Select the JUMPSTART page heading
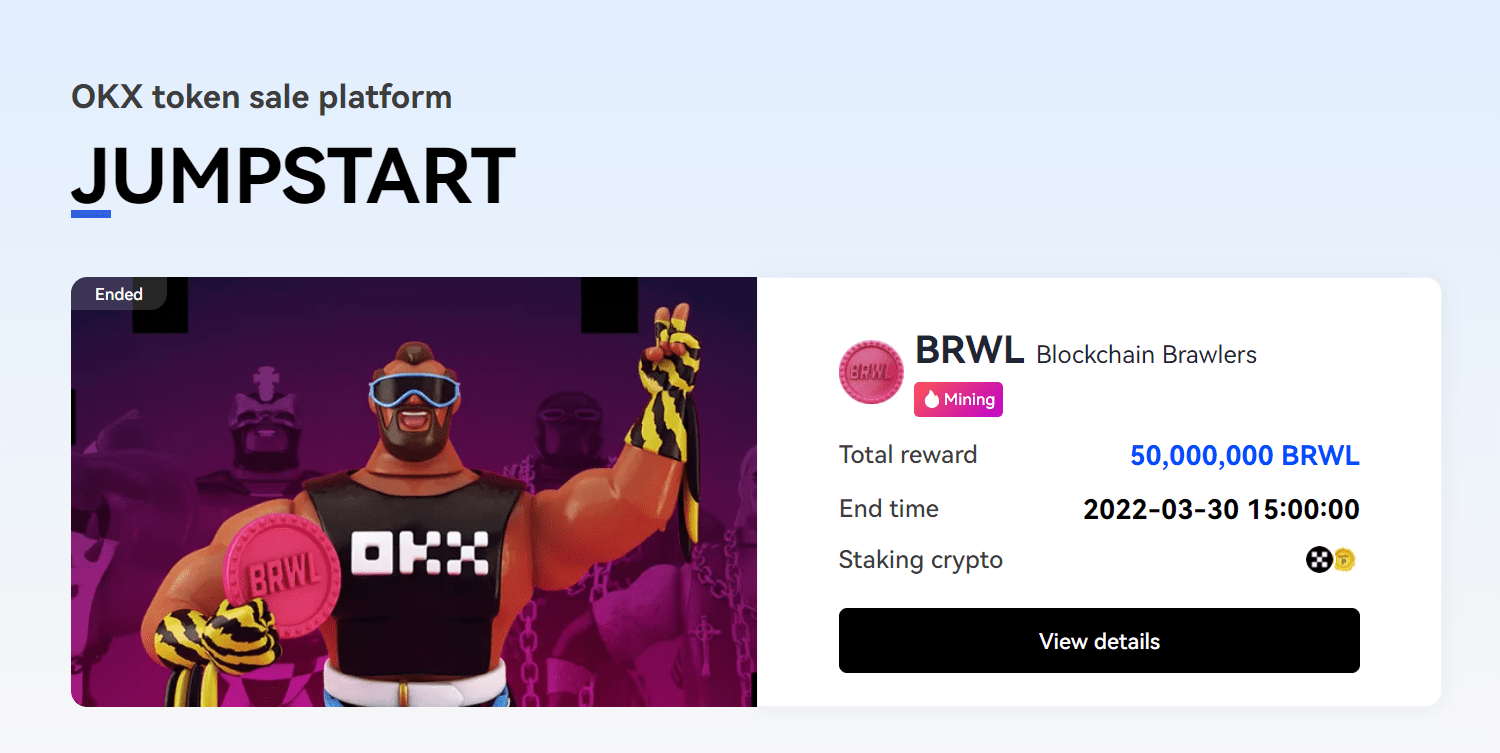 [293, 176]
